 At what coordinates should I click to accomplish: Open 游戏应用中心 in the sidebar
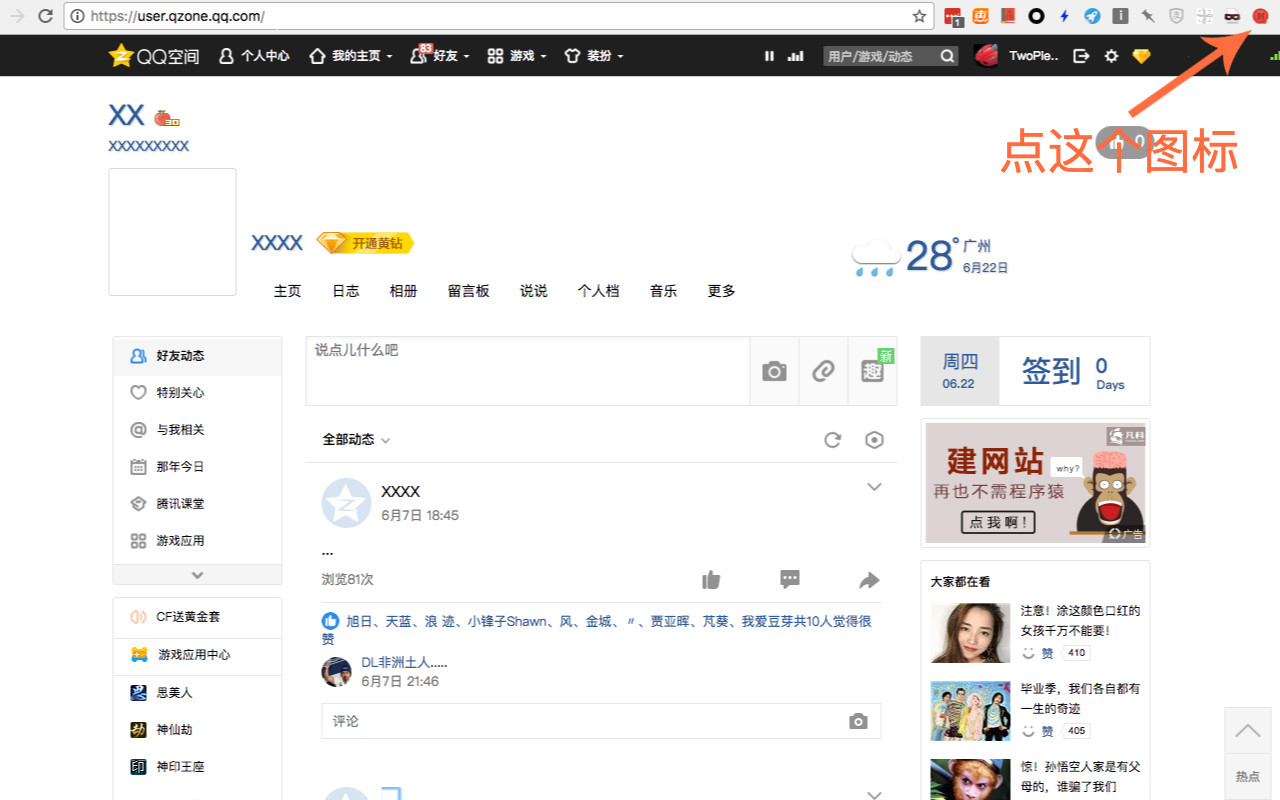click(197, 655)
